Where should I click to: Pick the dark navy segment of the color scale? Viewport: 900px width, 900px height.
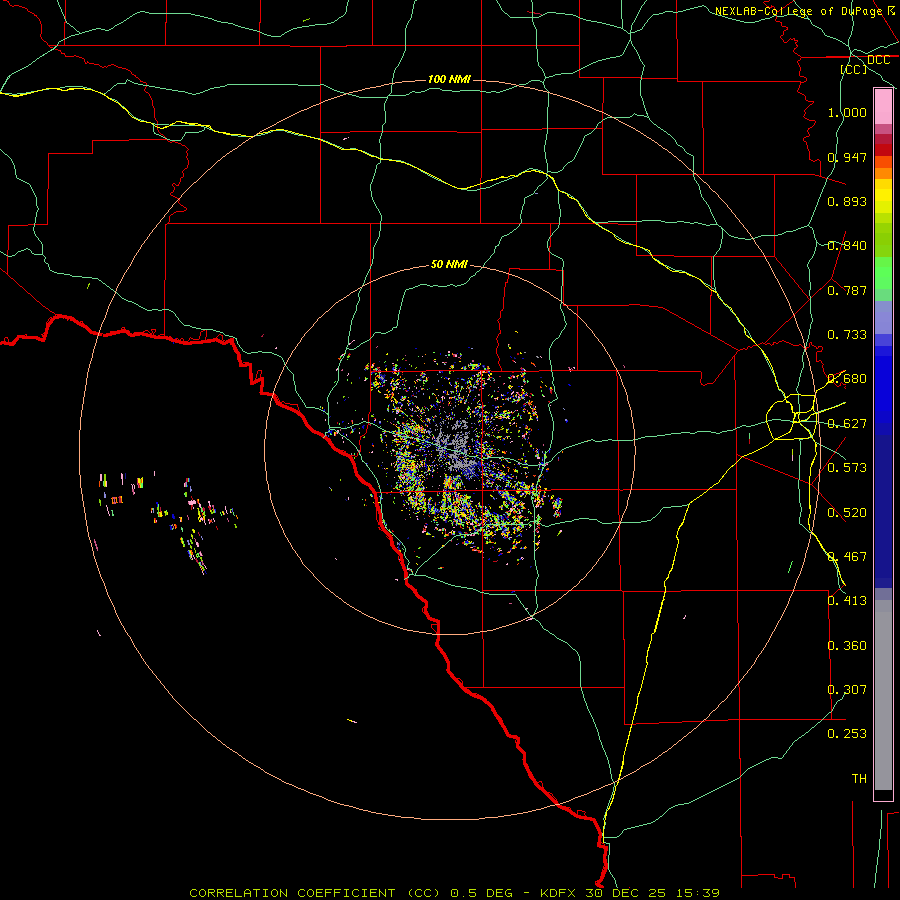pyautogui.click(x=883, y=511)
